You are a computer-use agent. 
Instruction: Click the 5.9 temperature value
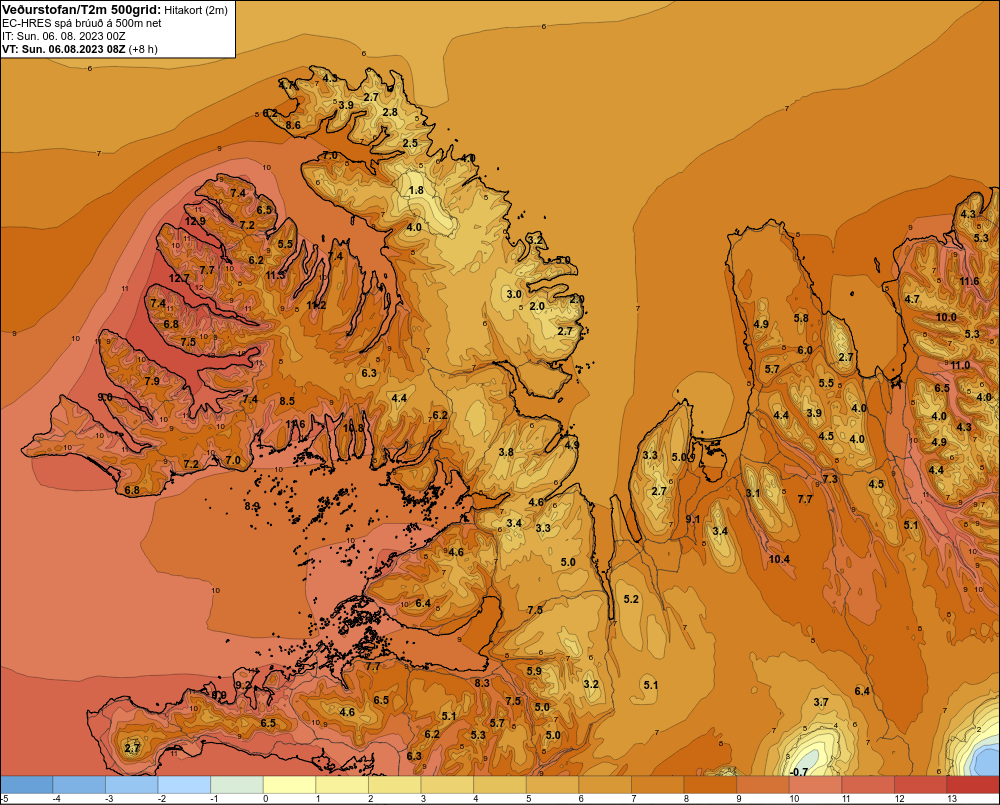point(534,671)
